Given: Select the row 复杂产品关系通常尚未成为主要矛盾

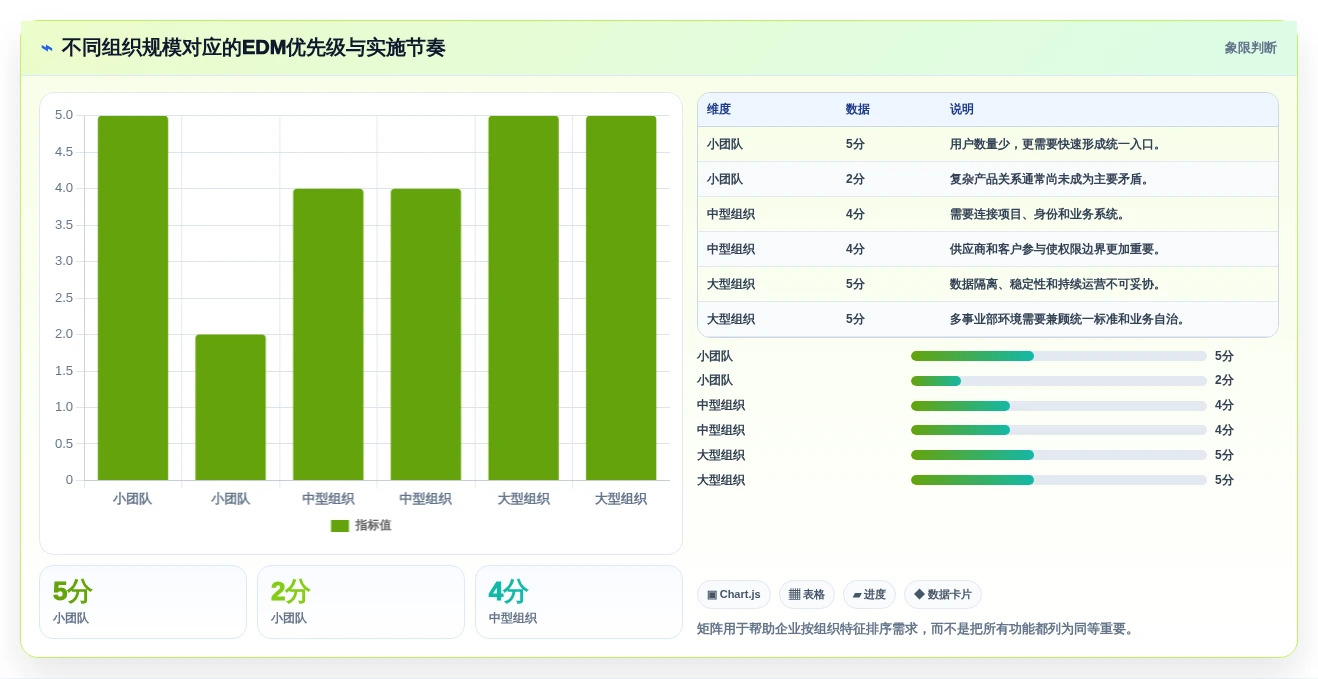Looking at the screenshot, I should tap(988, 180).
